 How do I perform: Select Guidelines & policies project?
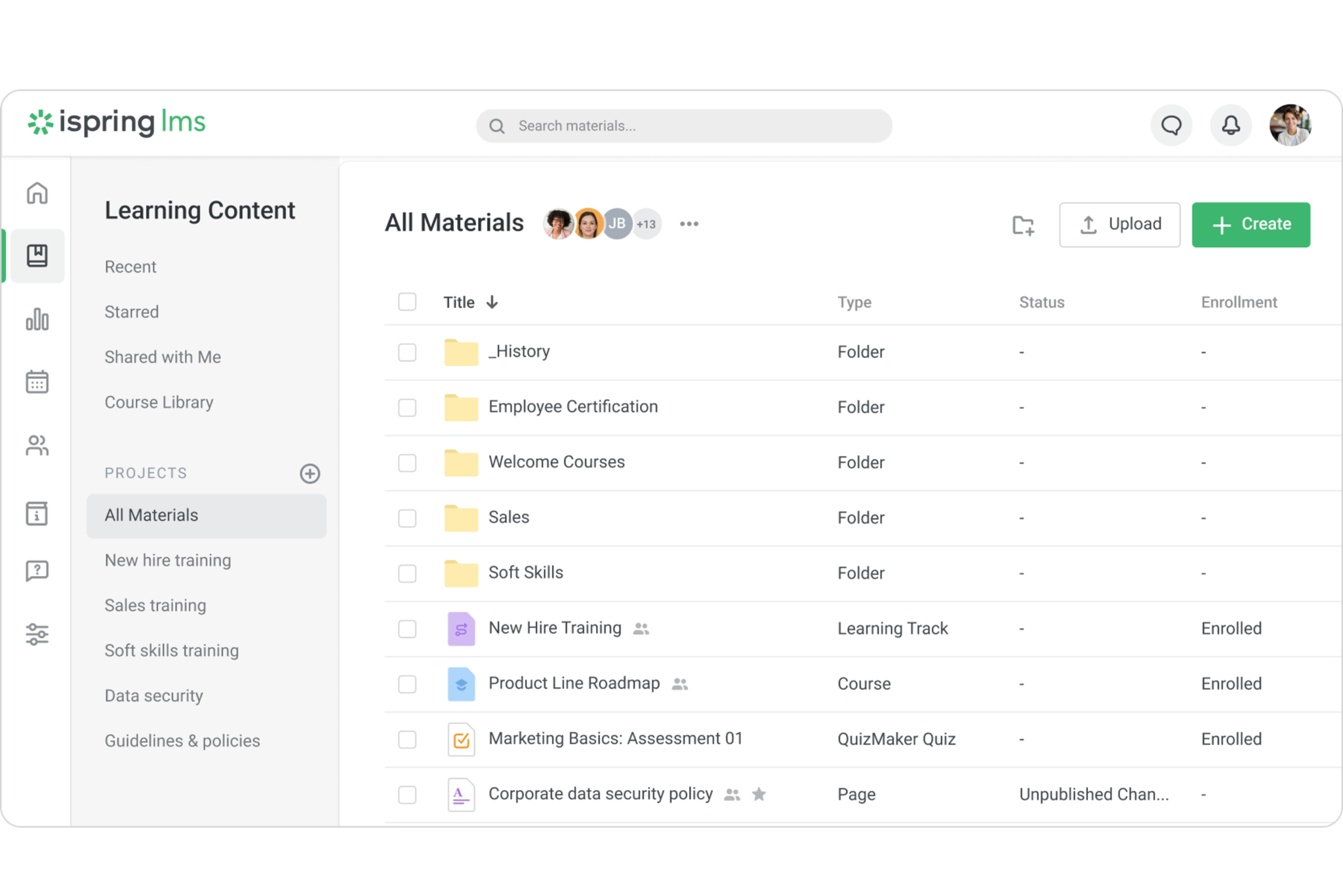coord(182,741)
